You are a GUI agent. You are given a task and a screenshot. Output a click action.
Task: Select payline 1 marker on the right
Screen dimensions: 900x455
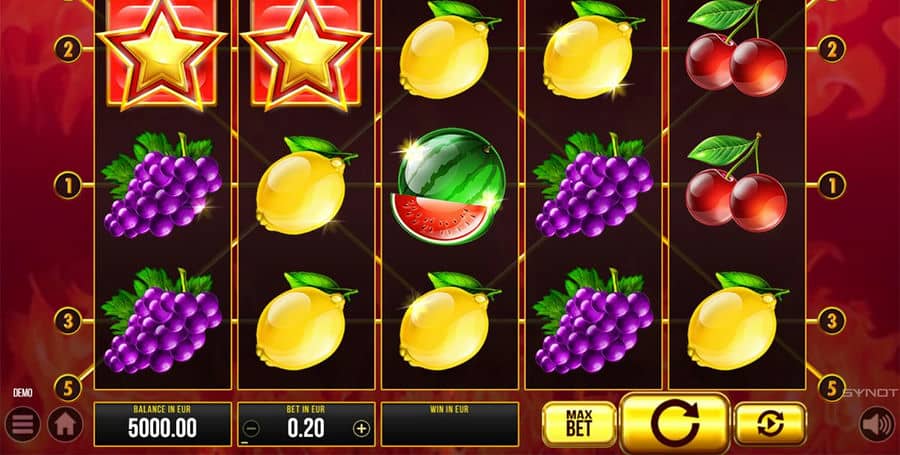(x=831, y=186)
